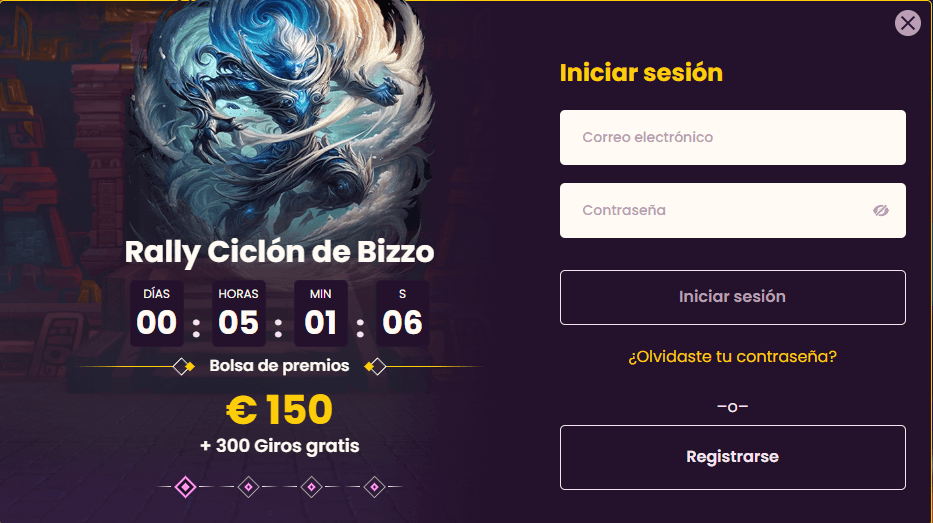The width and height of the screenshot is (933, 523).
Task: Open the Registrarse sign-up button
Action: (732, 457)
